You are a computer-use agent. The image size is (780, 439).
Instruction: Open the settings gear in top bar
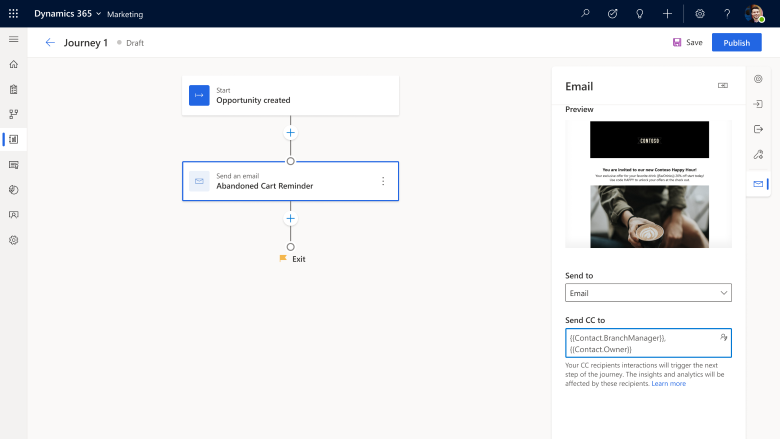[x=700, y=13]
